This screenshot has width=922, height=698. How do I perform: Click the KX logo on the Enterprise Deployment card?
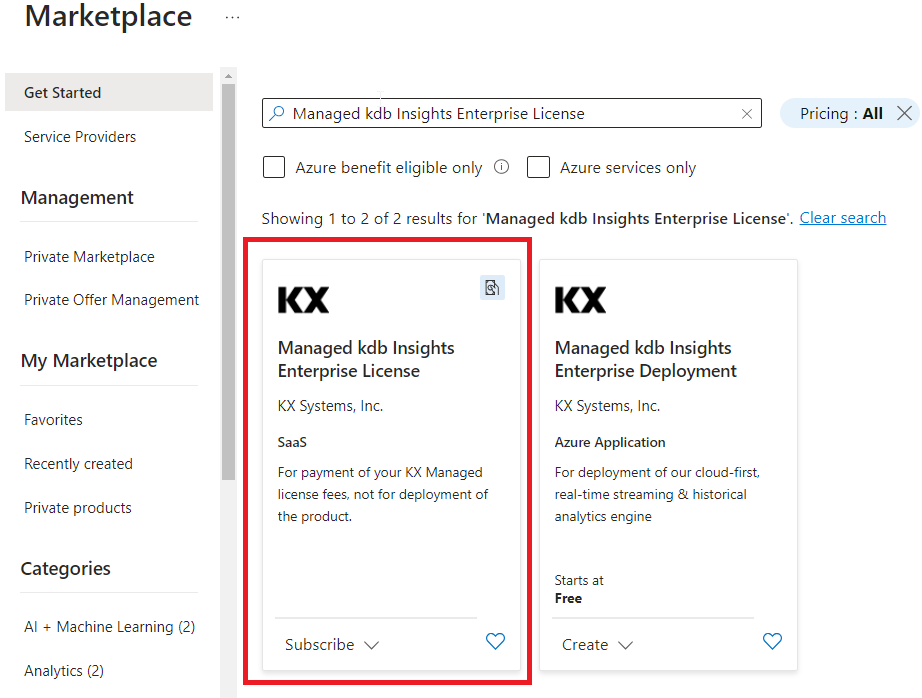[579, 299]
